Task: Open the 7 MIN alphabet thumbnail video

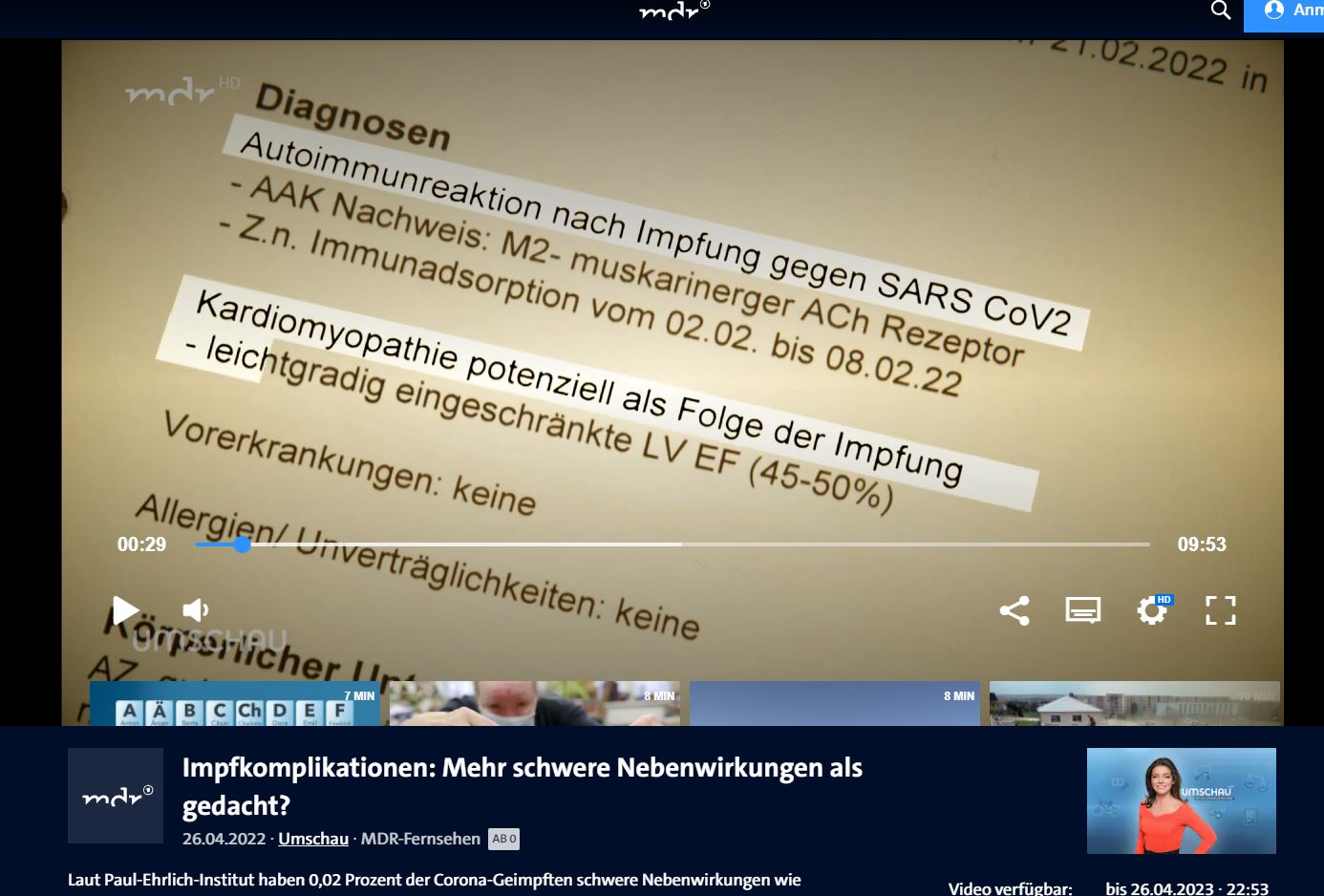Action: [x=235, y=704]
